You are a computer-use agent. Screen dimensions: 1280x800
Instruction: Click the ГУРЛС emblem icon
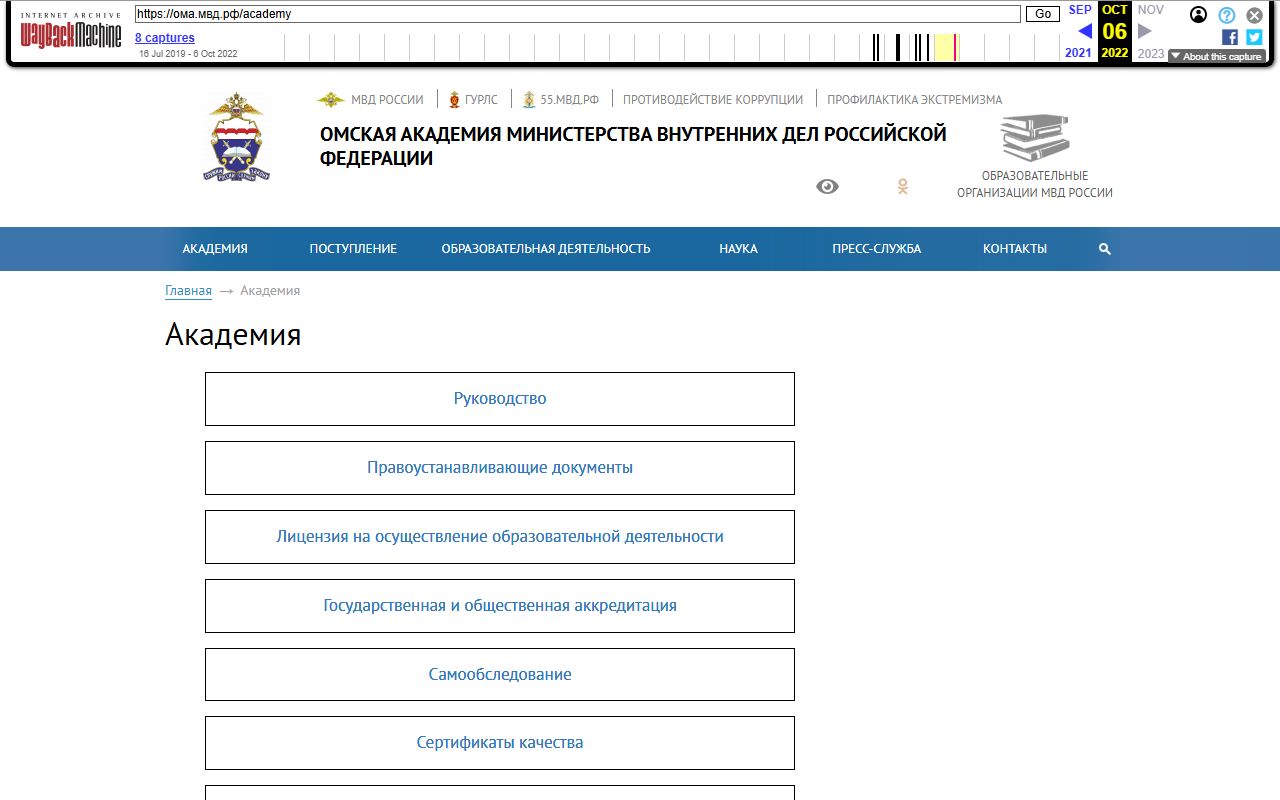point(454,99)
